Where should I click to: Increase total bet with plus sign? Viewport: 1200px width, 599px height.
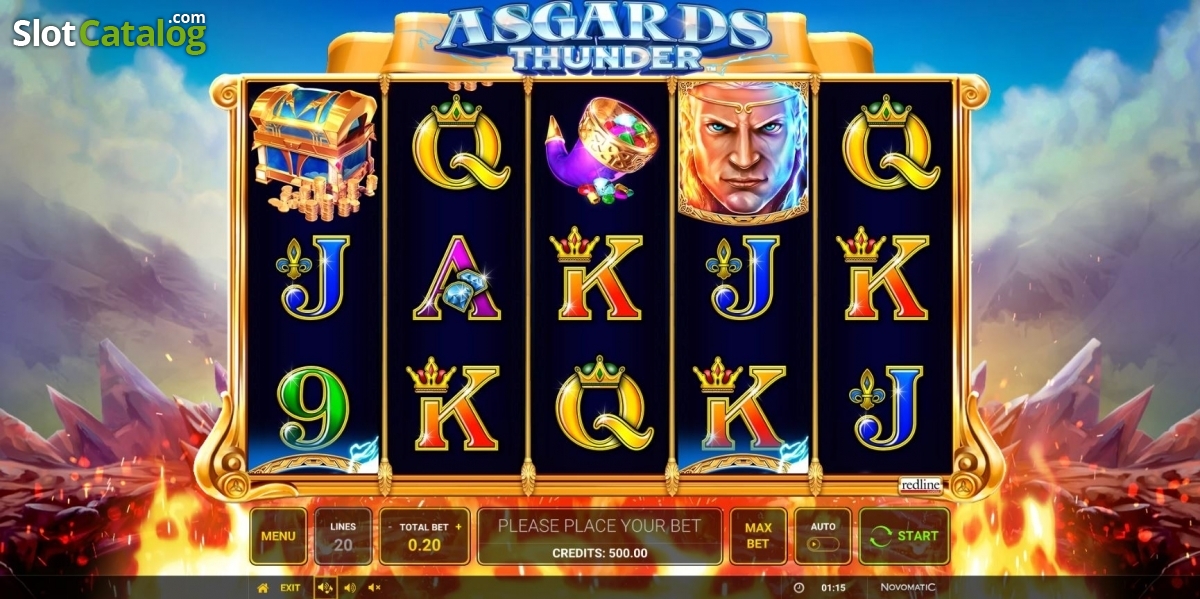pos(459,526)
